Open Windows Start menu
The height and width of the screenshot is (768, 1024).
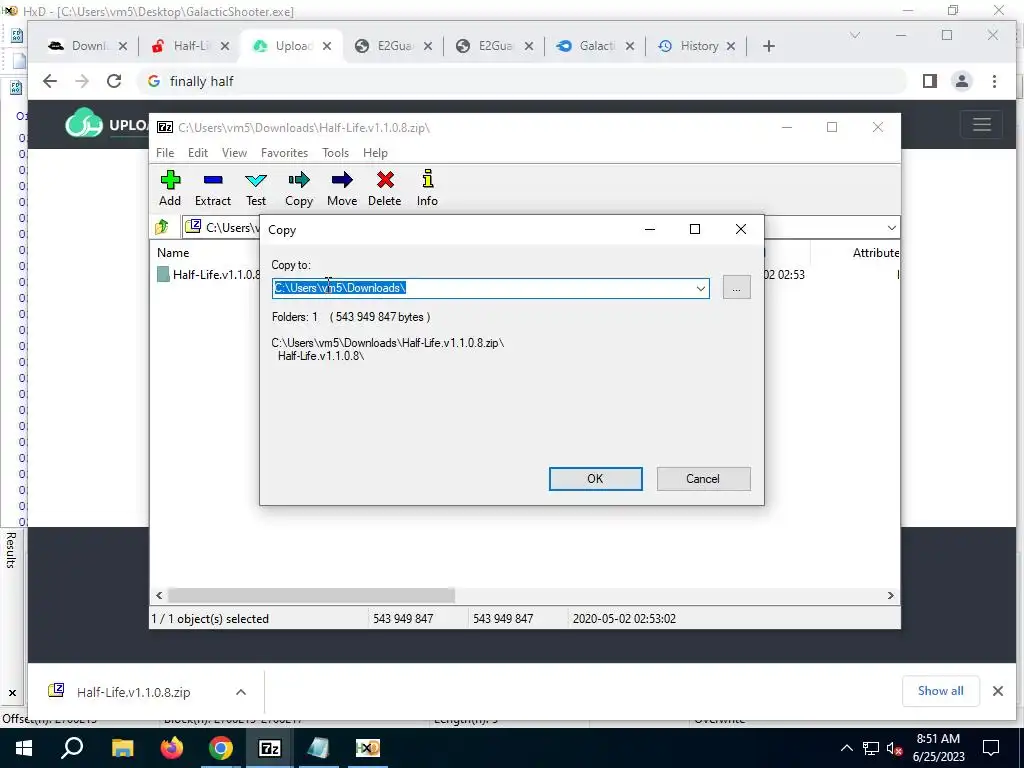pyautogui.click(x=24, y=748)
